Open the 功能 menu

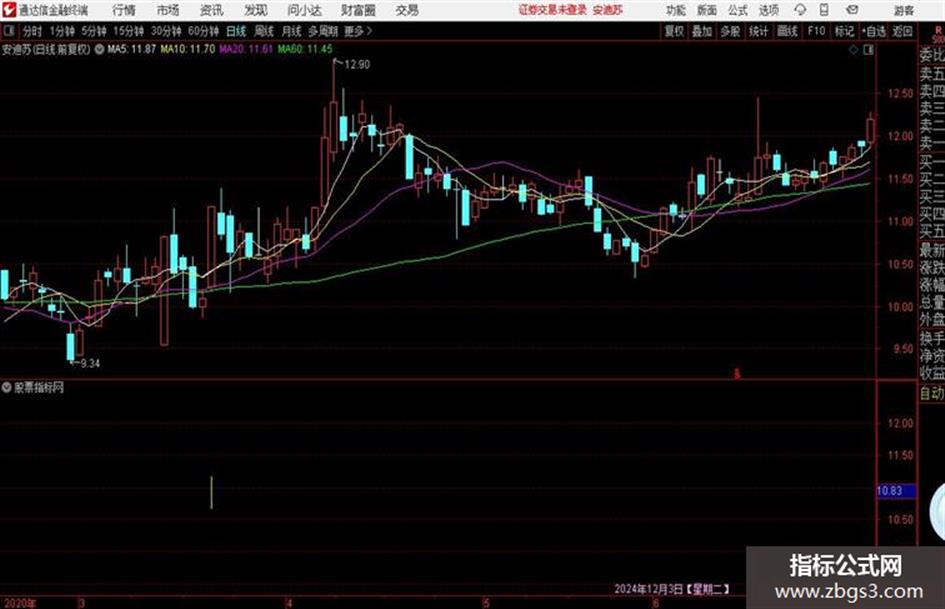[x=676, y=10]
